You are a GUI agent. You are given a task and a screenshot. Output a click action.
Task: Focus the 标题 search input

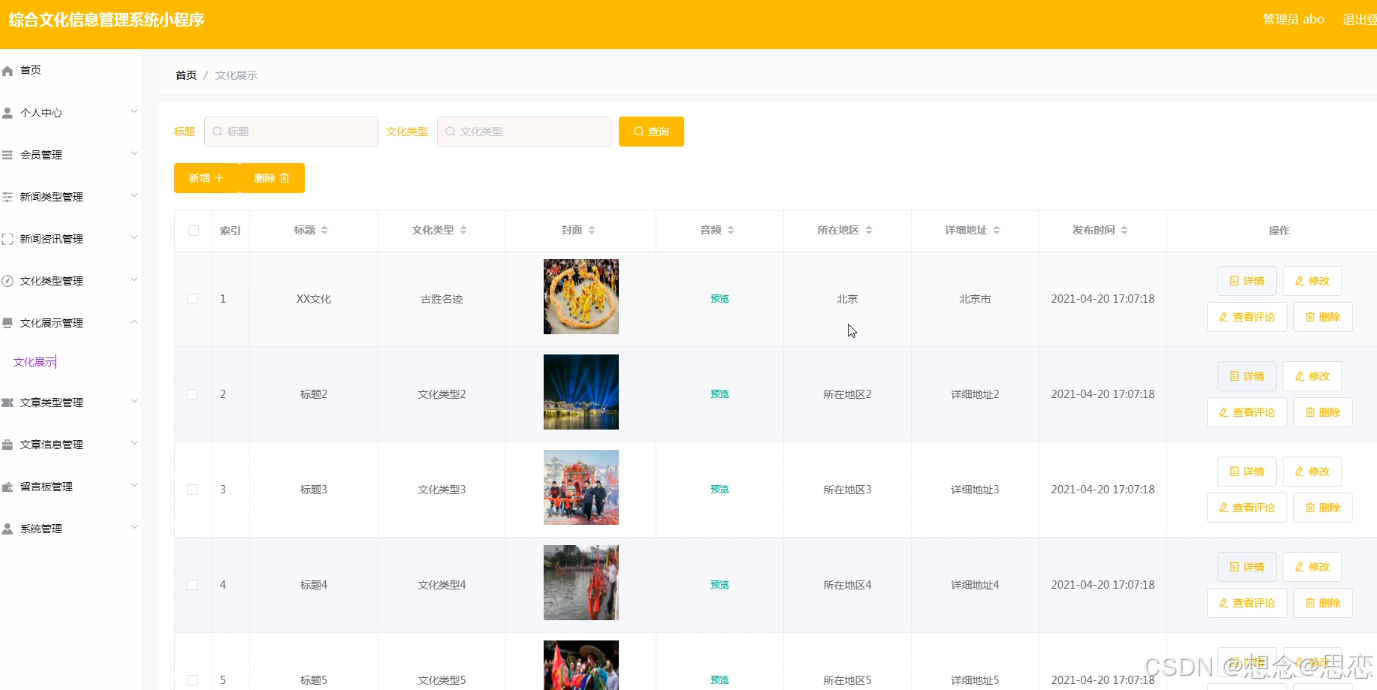[x=291, y=132]
